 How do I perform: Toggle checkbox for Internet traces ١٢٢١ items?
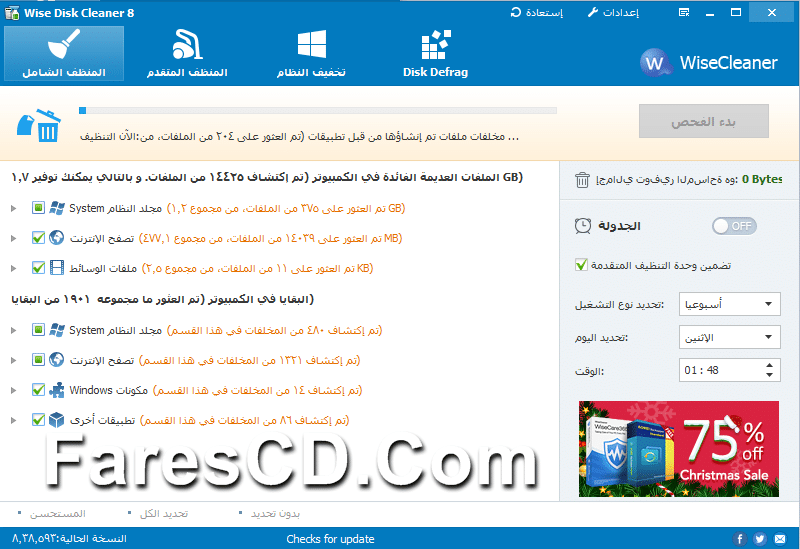pyautogui.click(x=38, y=360)
